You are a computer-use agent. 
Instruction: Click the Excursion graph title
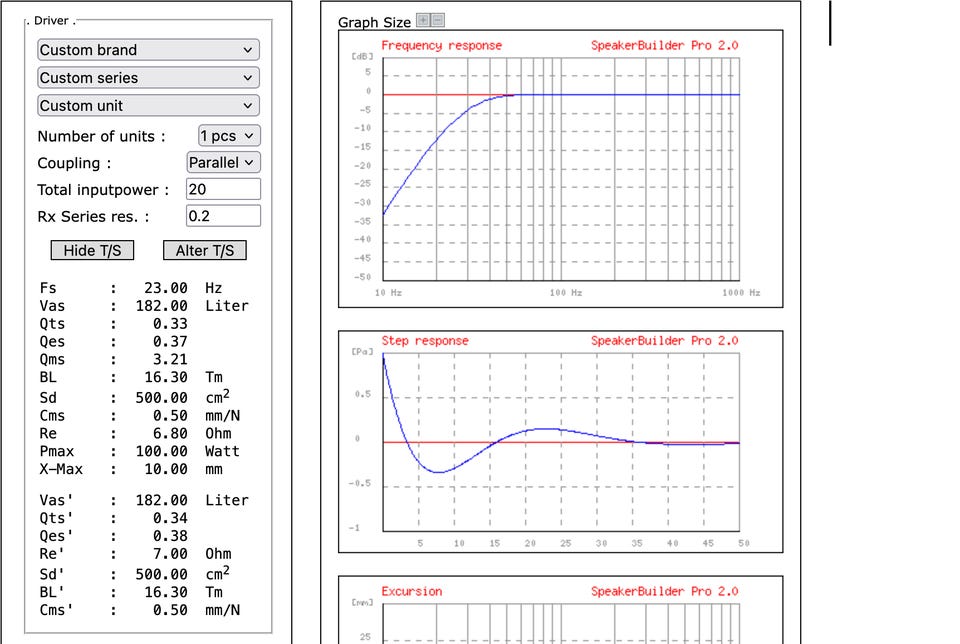click(410, 591)
